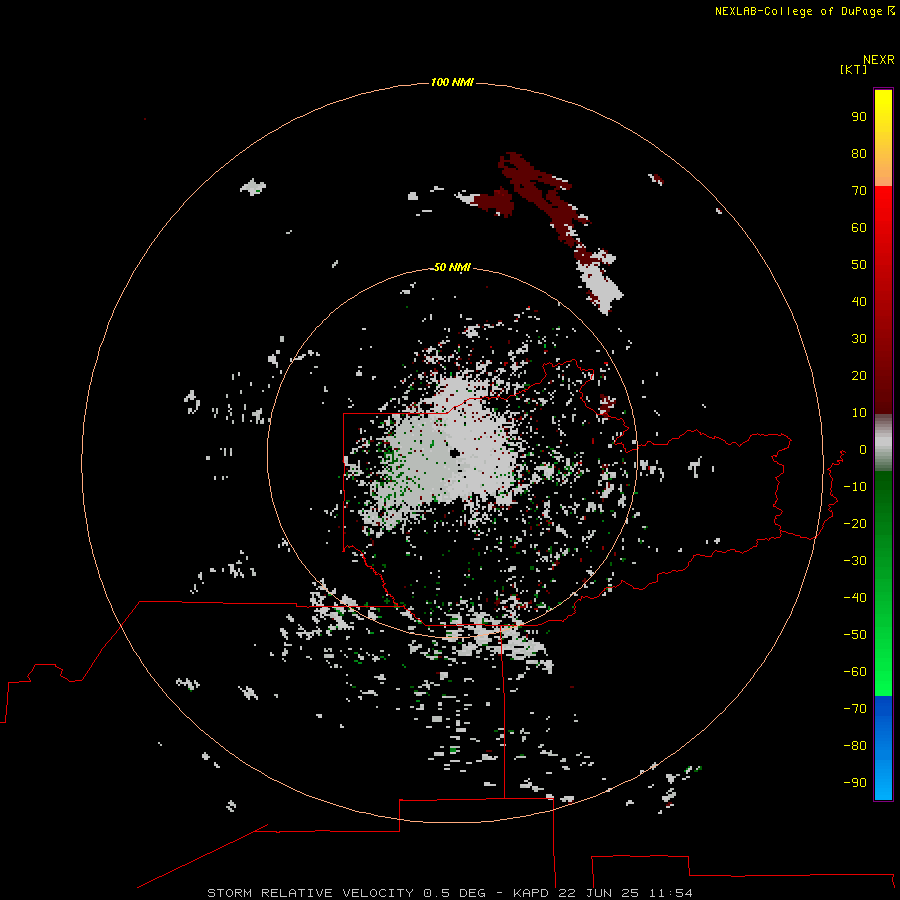Click the 0 knot label on legend
This screenshot has width=900, height=900.
[863, 450]
